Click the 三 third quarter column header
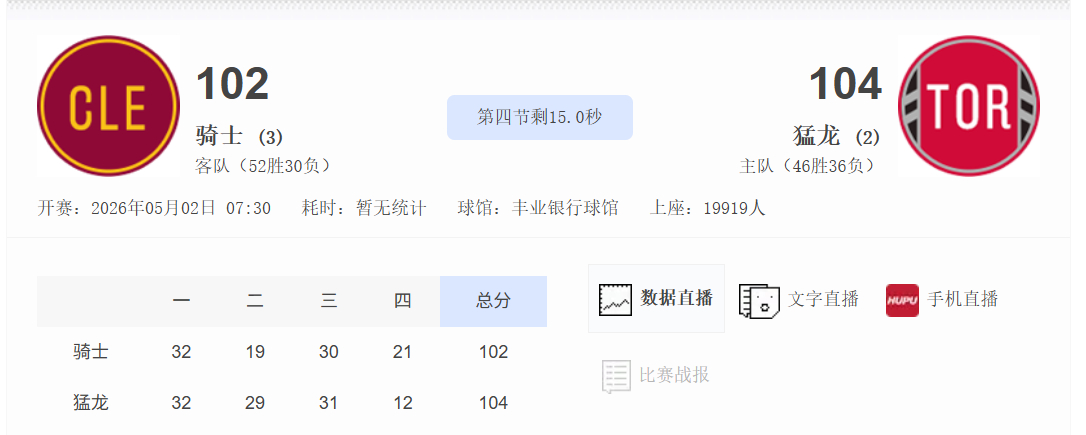This screenshot has height=435, width=1086. pos(328,301)
